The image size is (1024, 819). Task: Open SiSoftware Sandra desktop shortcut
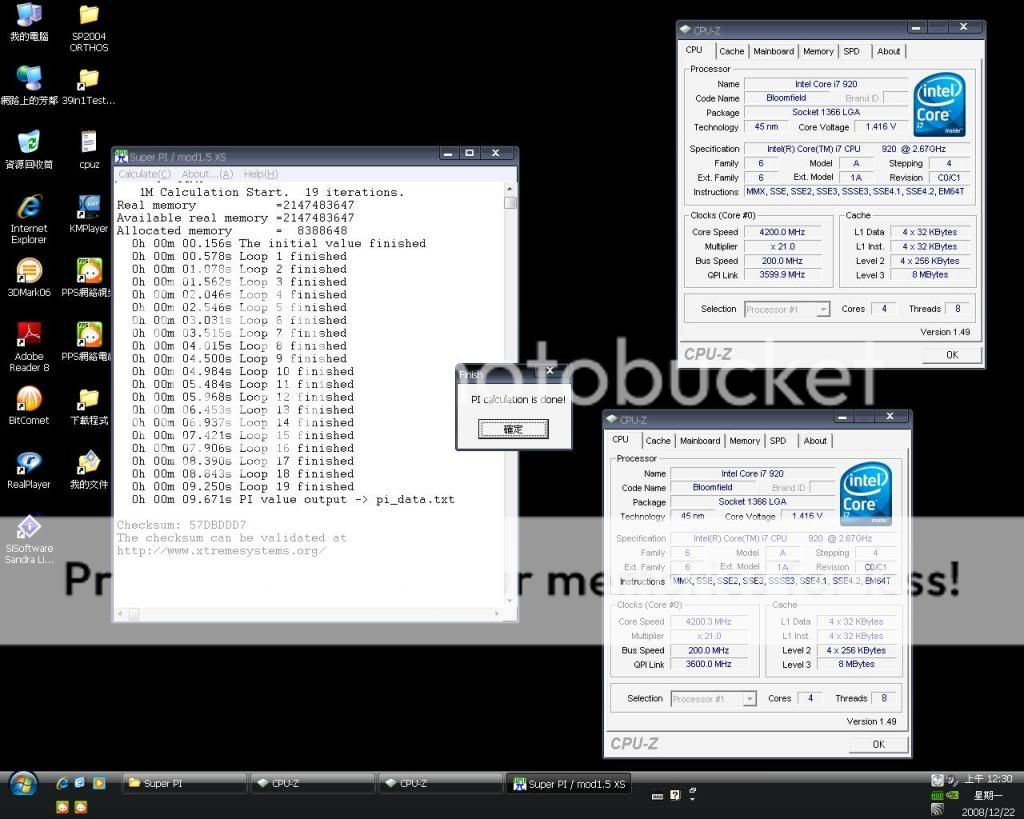click(x=29, y=529)
